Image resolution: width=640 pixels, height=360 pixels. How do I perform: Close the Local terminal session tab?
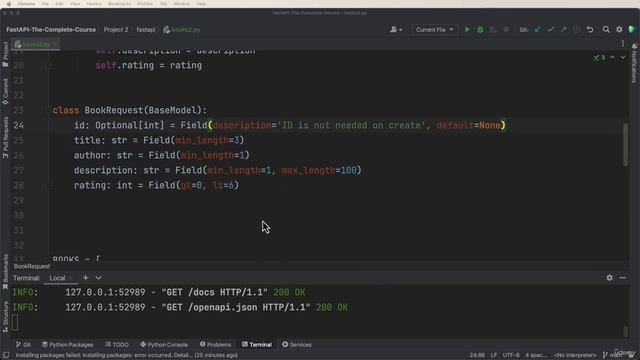71,278
